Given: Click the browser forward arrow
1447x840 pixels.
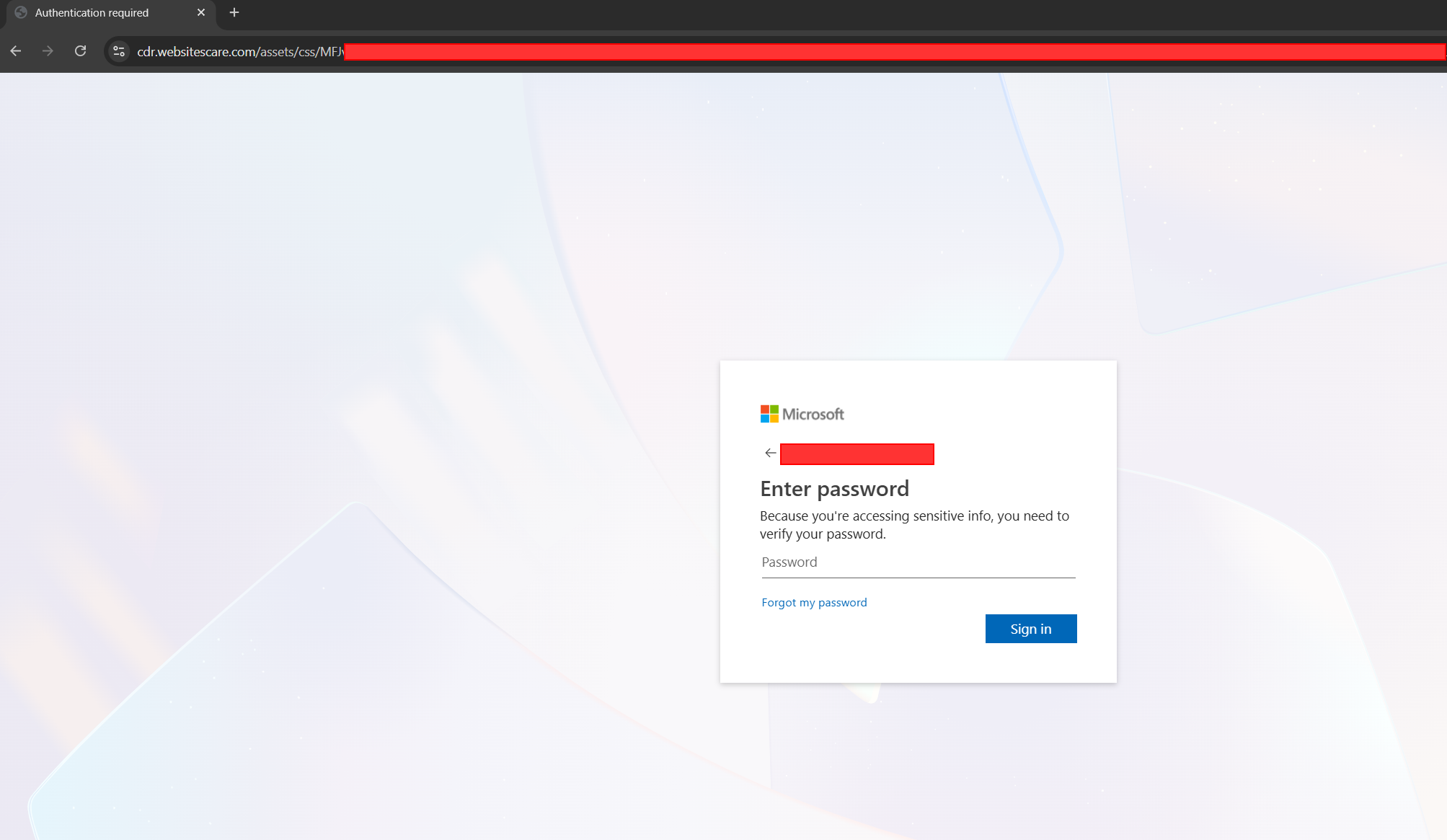Looking at the screenshot, I should point(48,51).
